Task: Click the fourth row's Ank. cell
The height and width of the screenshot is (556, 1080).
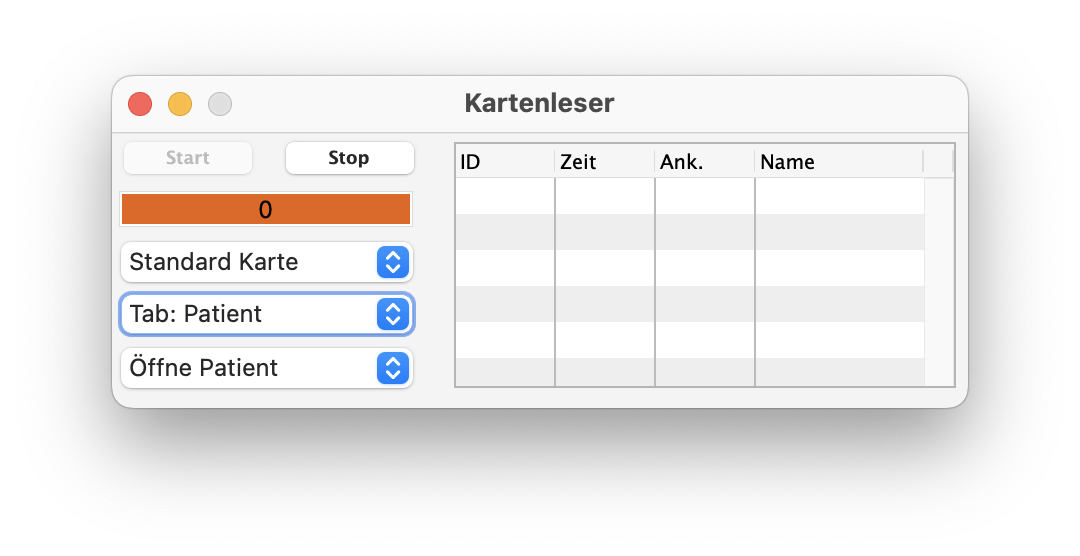Action: tap(705, 304)
